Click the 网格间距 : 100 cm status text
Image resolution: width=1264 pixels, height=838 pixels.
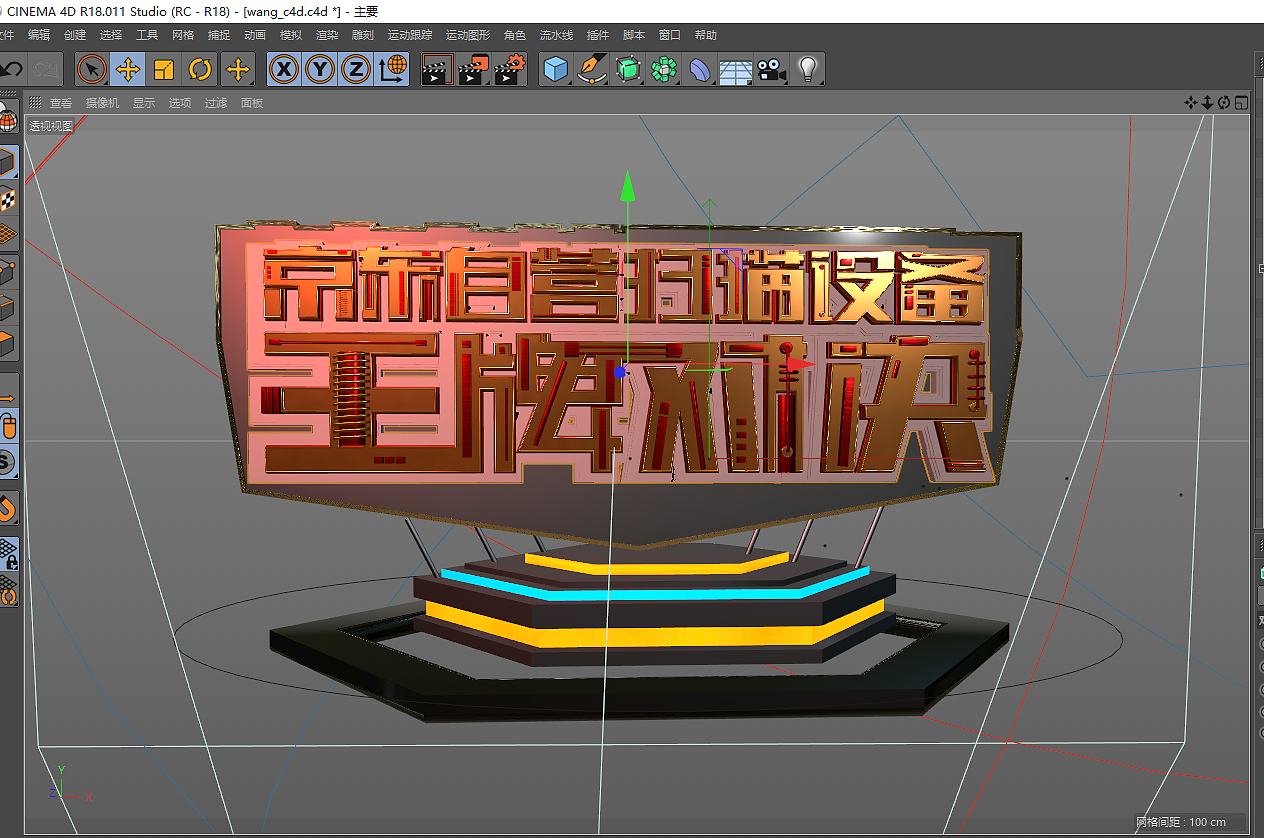pyautogui.click(x=1181, y=822)
